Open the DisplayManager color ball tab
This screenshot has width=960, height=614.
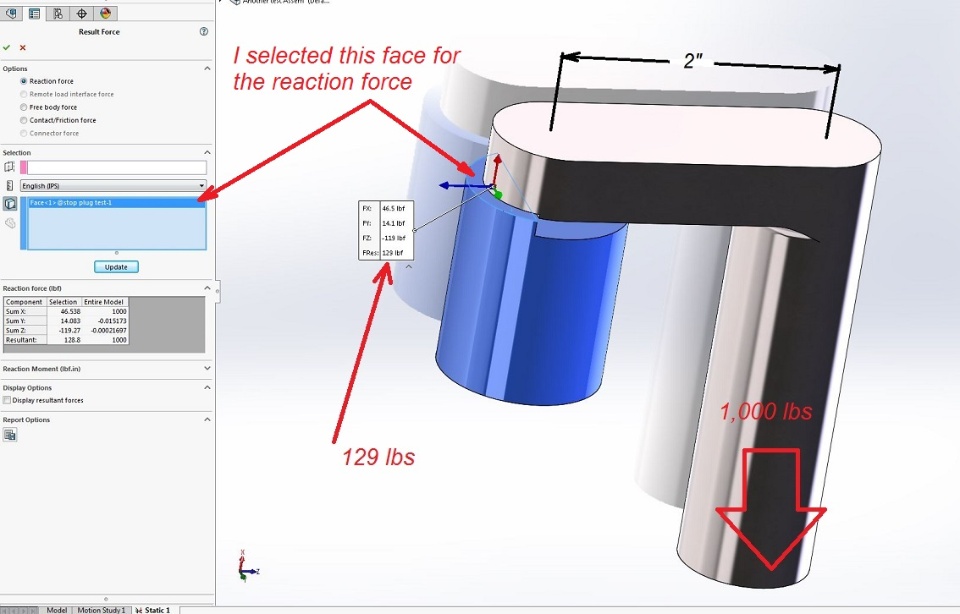[105, 13]
